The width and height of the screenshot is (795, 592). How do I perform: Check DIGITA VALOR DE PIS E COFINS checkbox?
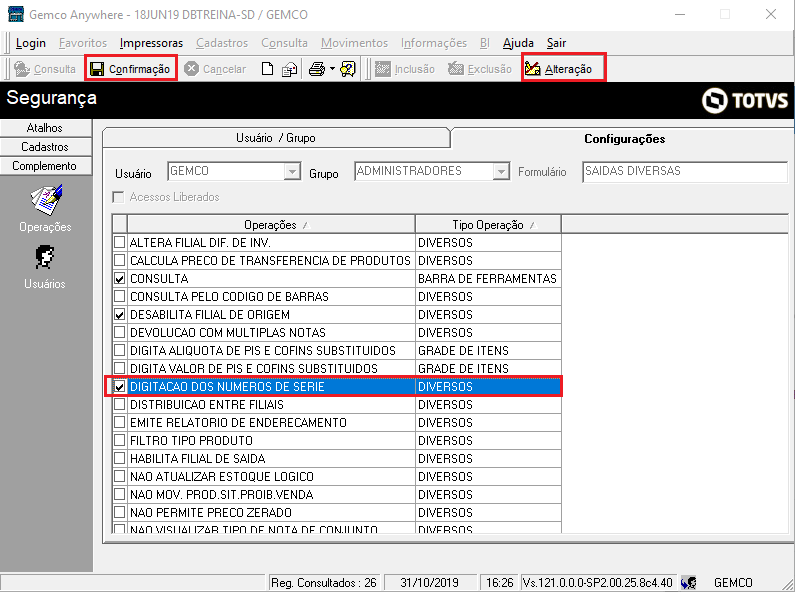point(120,368)
